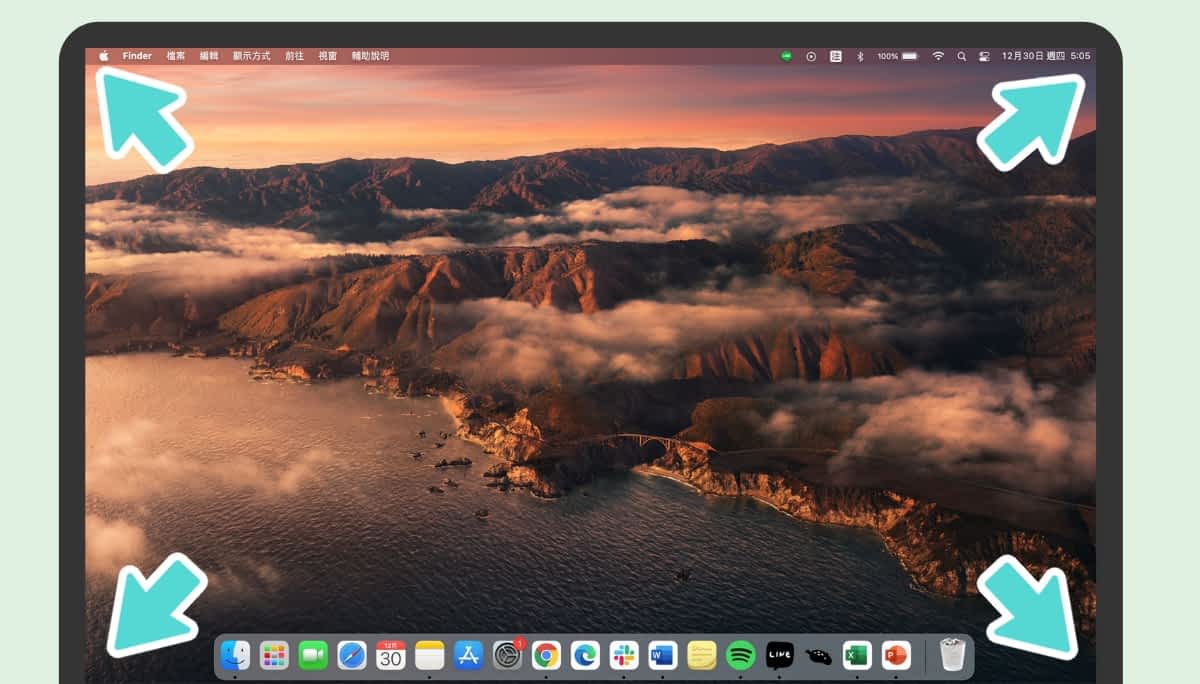Click the 100% battery indicator
Viewport: 1200px width, 684px height.
coord(898,56)
